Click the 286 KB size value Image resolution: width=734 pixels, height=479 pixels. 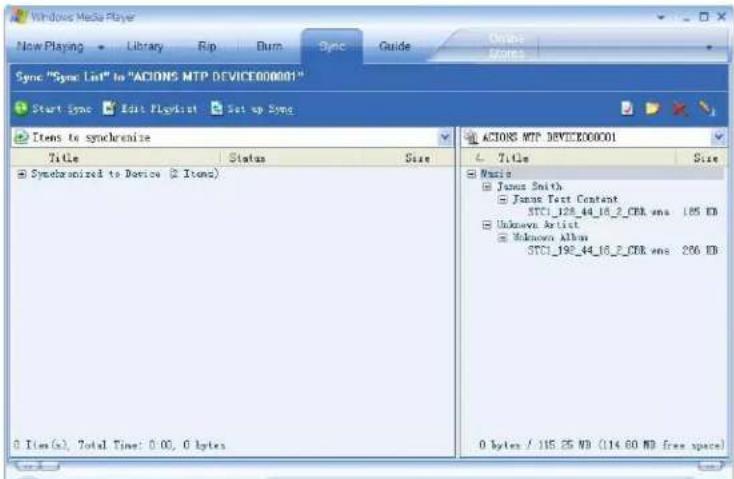click(700, 251)
